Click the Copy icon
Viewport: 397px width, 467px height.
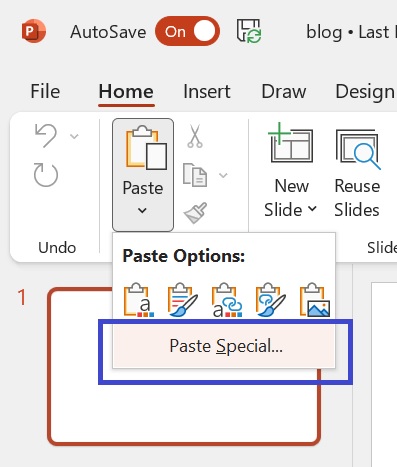pyautogui.click(x=195, y=175)
